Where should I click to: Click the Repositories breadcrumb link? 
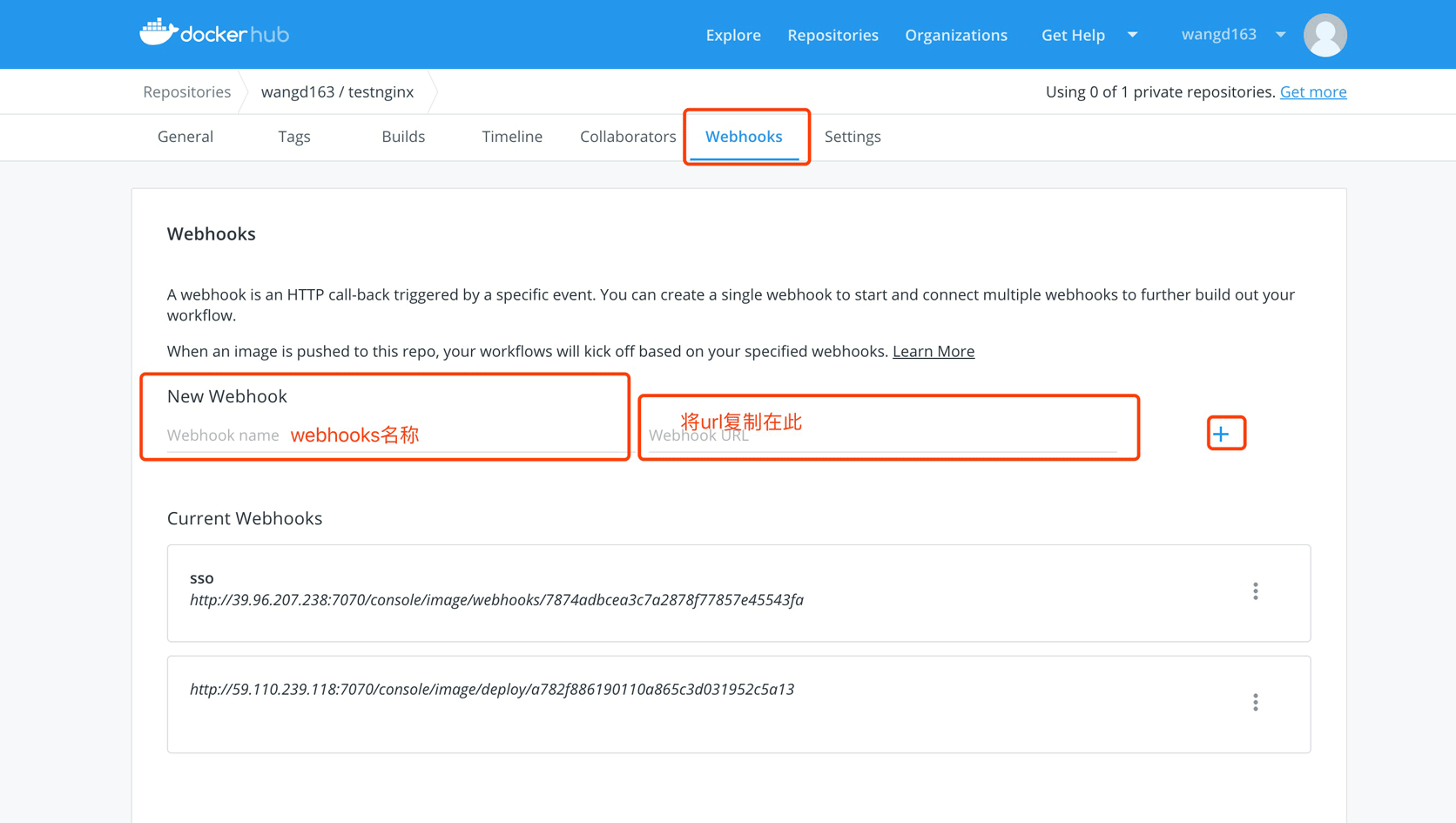coord(187,91)
